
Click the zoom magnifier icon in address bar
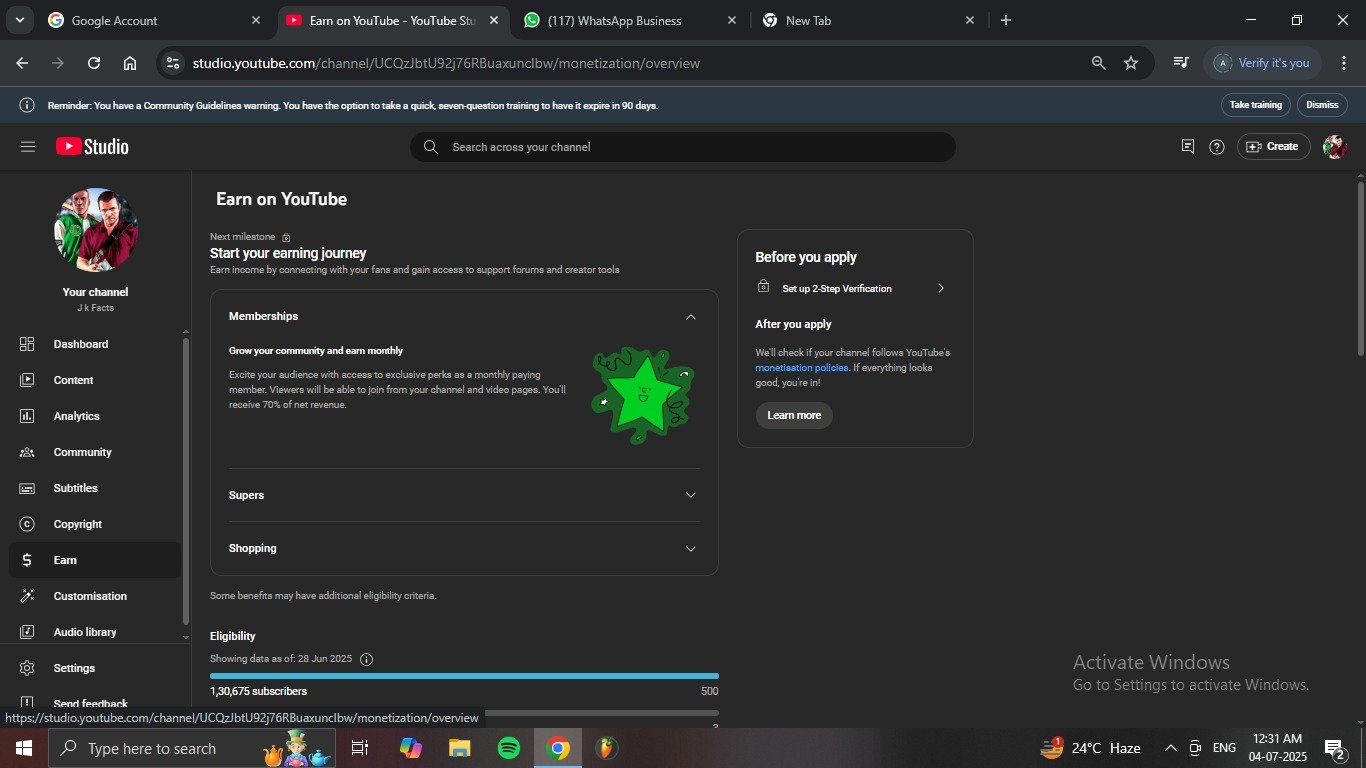point(1098,63)
